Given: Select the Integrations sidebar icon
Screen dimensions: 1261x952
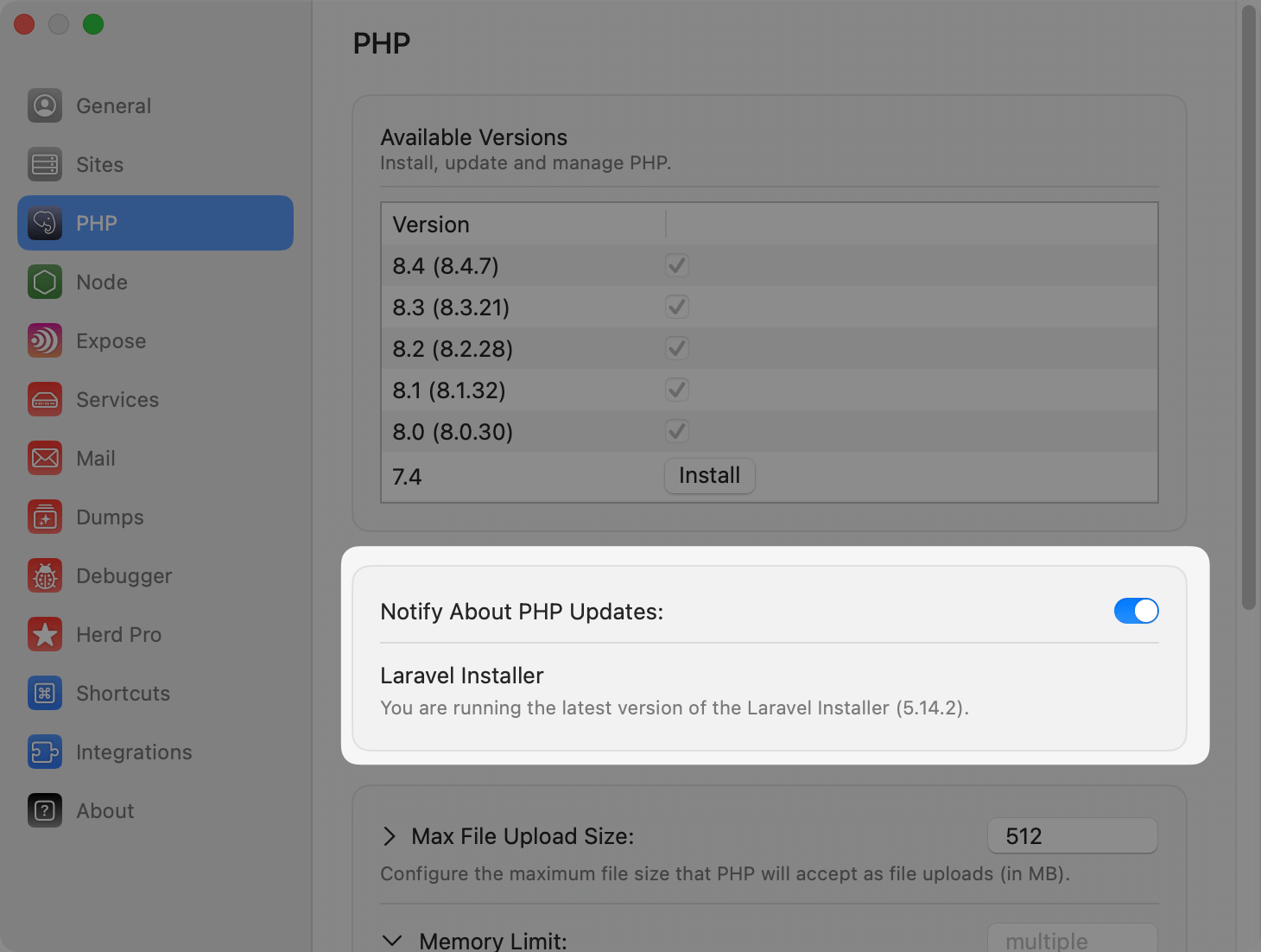Looking at the screenshot, I should (x=45, y=752).
